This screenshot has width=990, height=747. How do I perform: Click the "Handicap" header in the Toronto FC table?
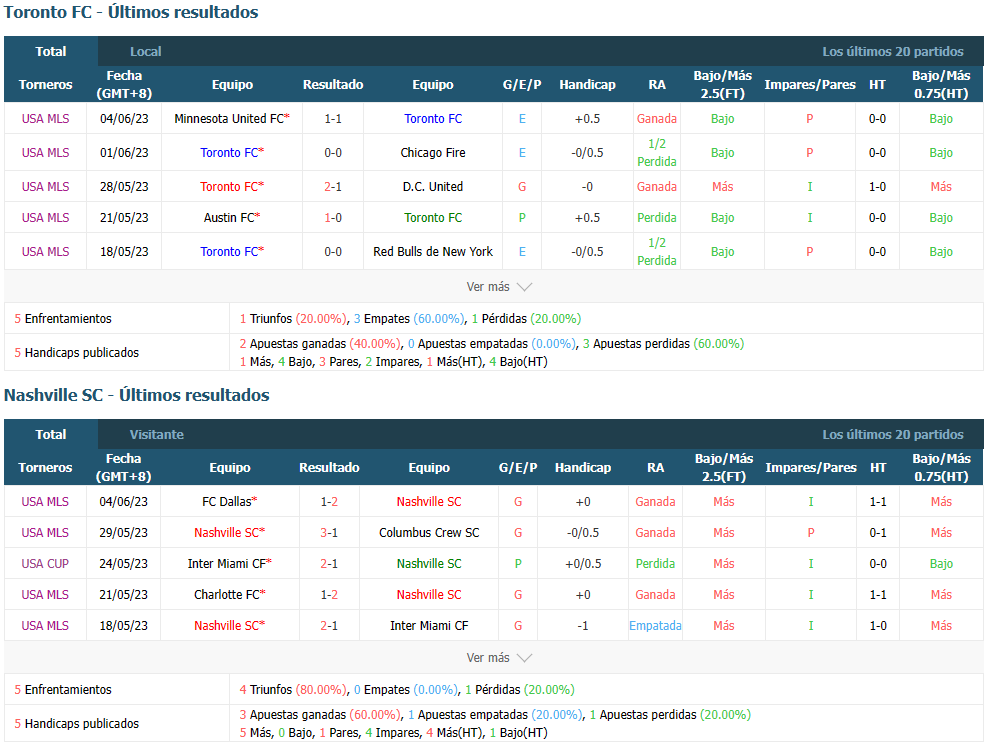[587, 85]
